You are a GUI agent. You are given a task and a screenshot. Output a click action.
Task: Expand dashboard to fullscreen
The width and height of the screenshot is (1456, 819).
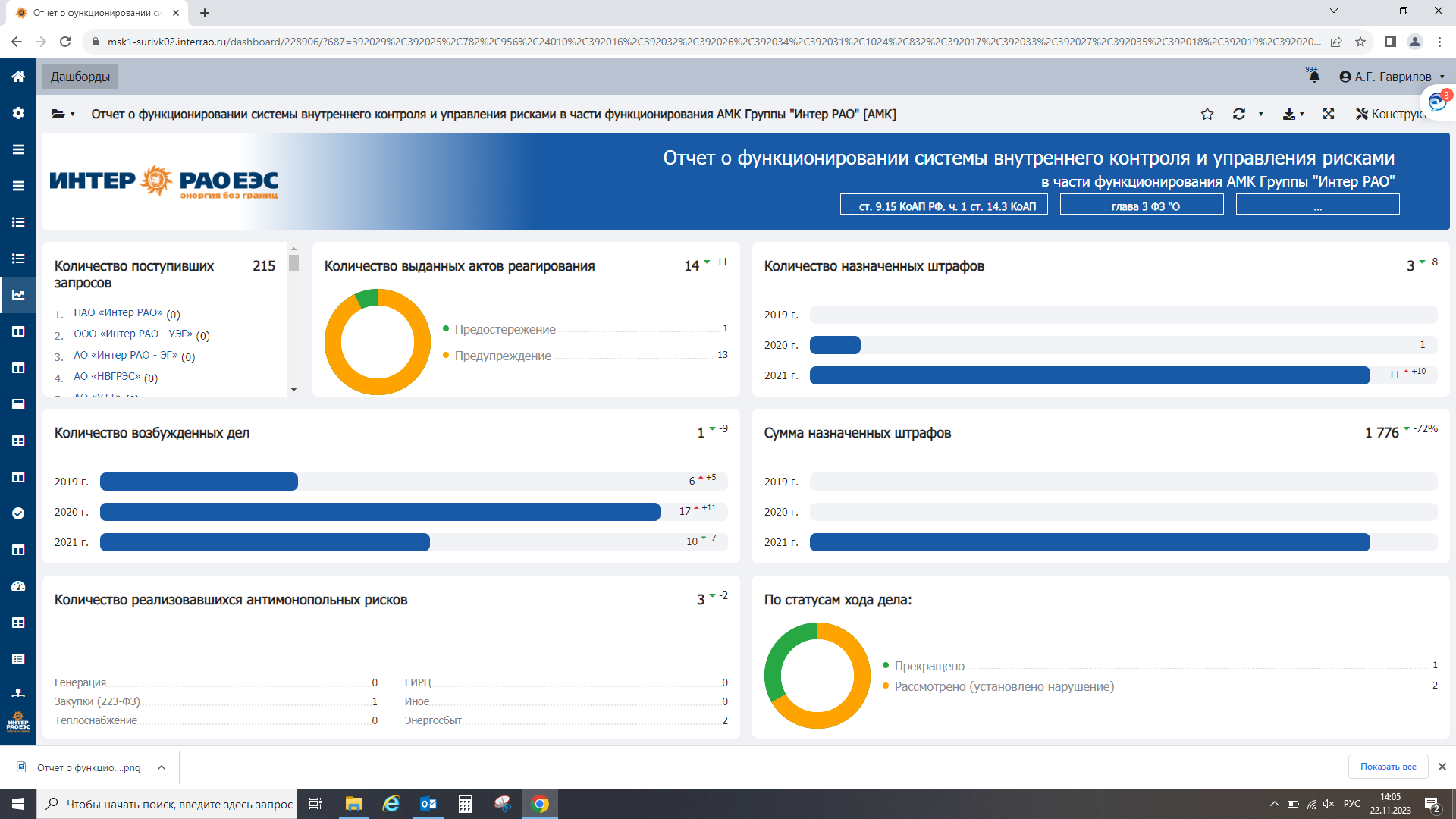[x=1329, y=114]
